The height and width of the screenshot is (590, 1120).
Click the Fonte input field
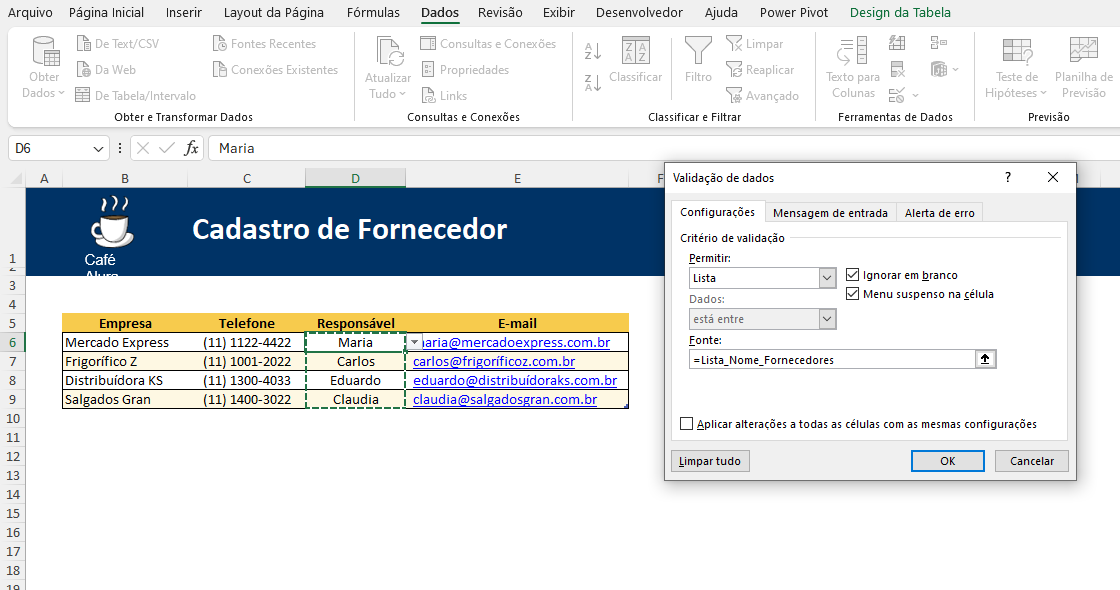coord(832,359)
